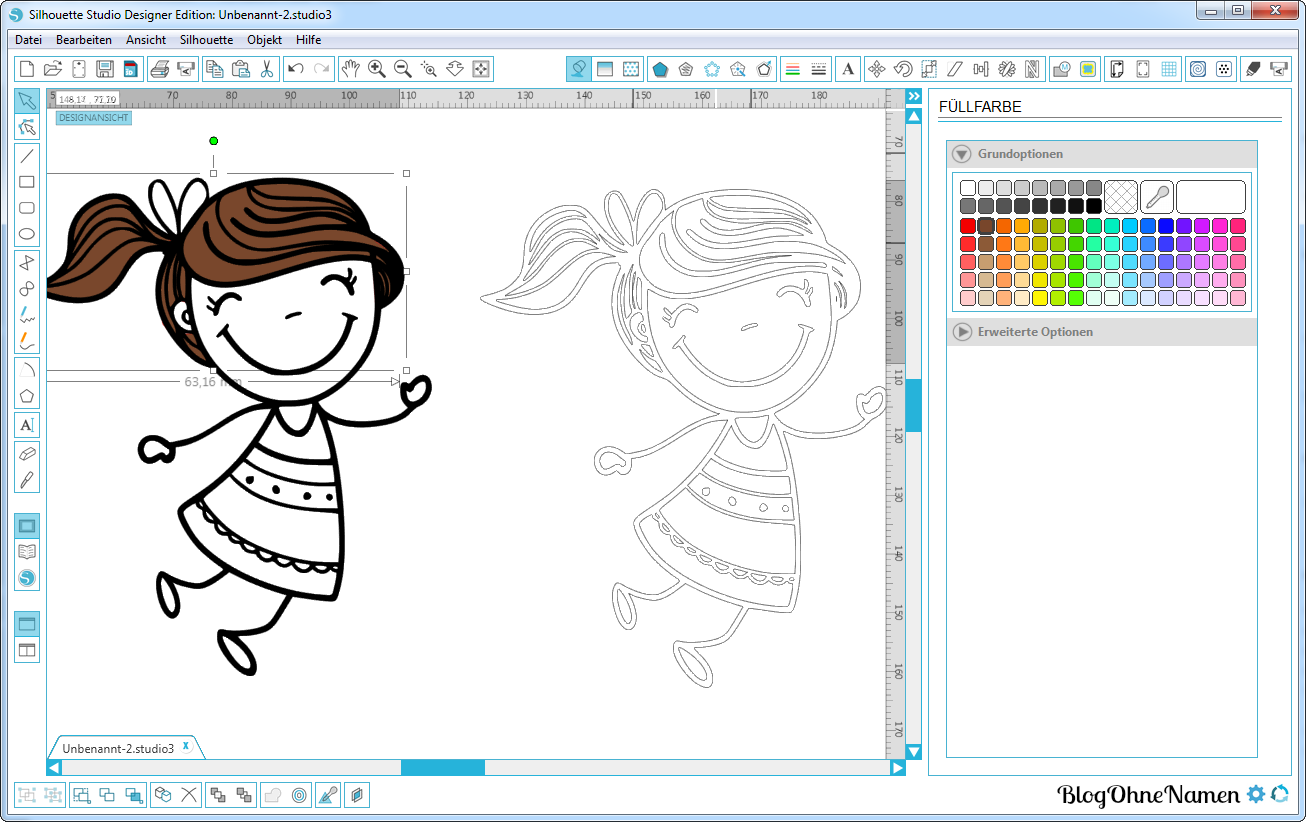This screenshot has height=822, width=1306.
Task: Toggle the Design View page button
Action: pyautogui.click(x=27, y=526)
